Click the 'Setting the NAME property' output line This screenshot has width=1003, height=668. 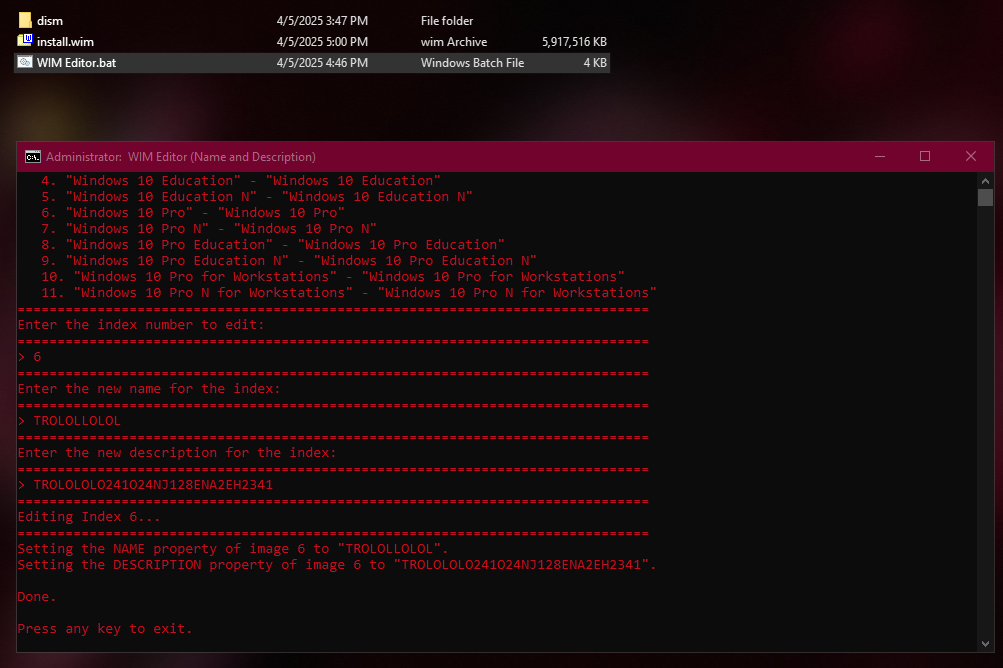(x=233, y=548)
